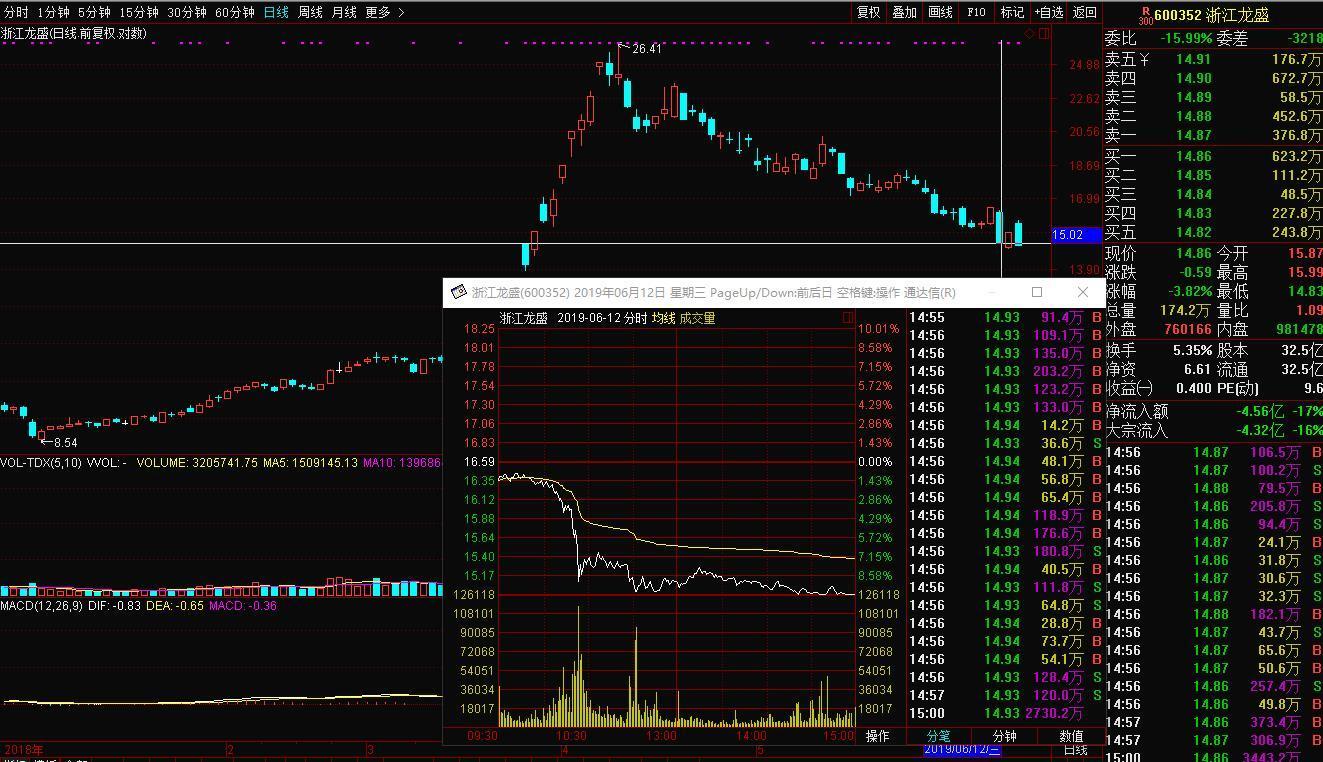Maximize the 浙江龙盛 intraday popup window

click(x=1037, y=292)
